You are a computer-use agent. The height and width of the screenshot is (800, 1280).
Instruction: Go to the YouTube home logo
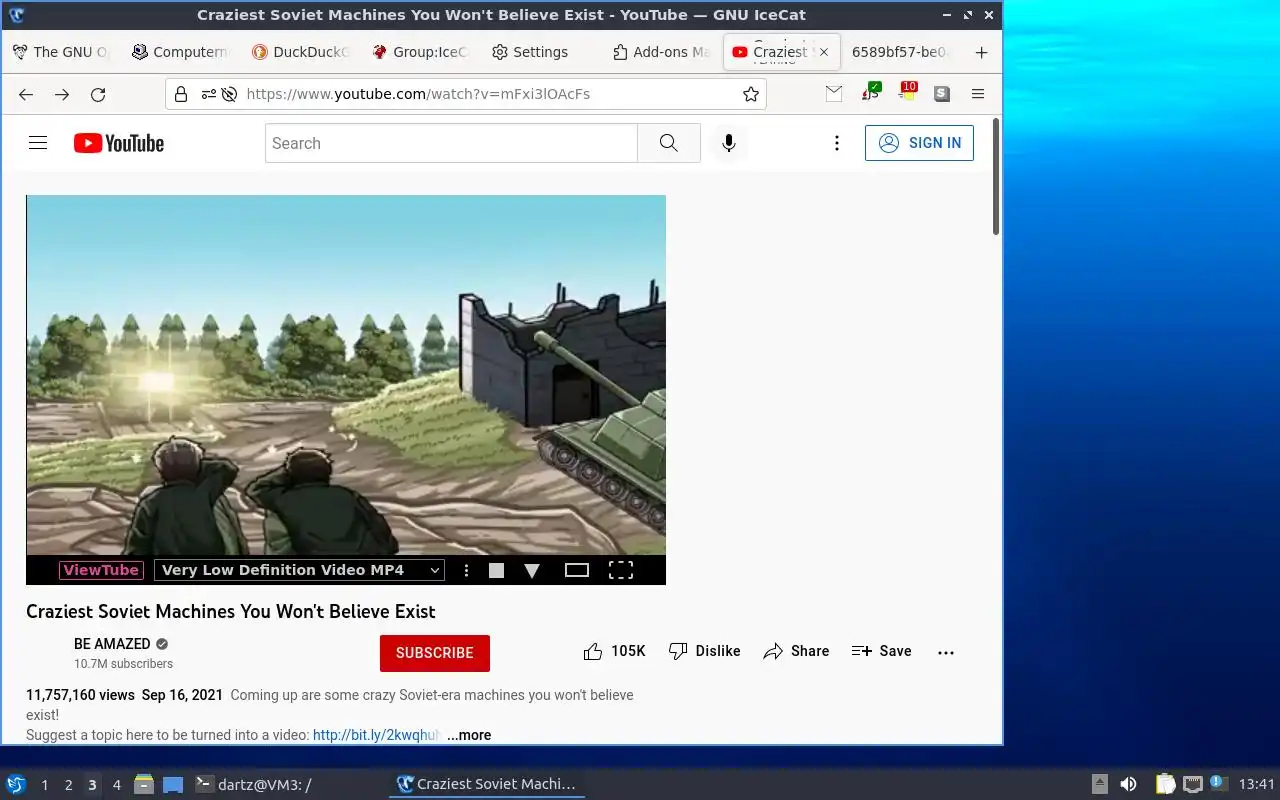click(x=119, y=143)
